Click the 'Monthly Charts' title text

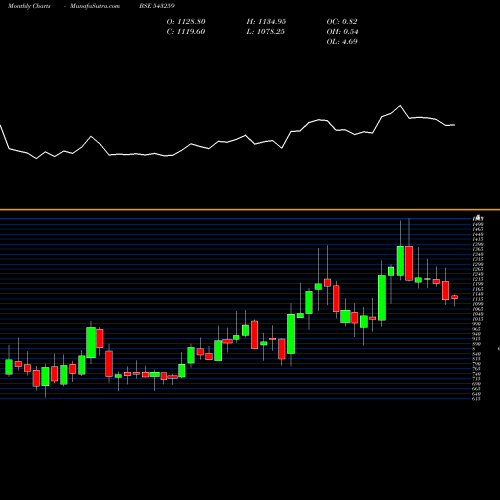click(x=29, y=6)
